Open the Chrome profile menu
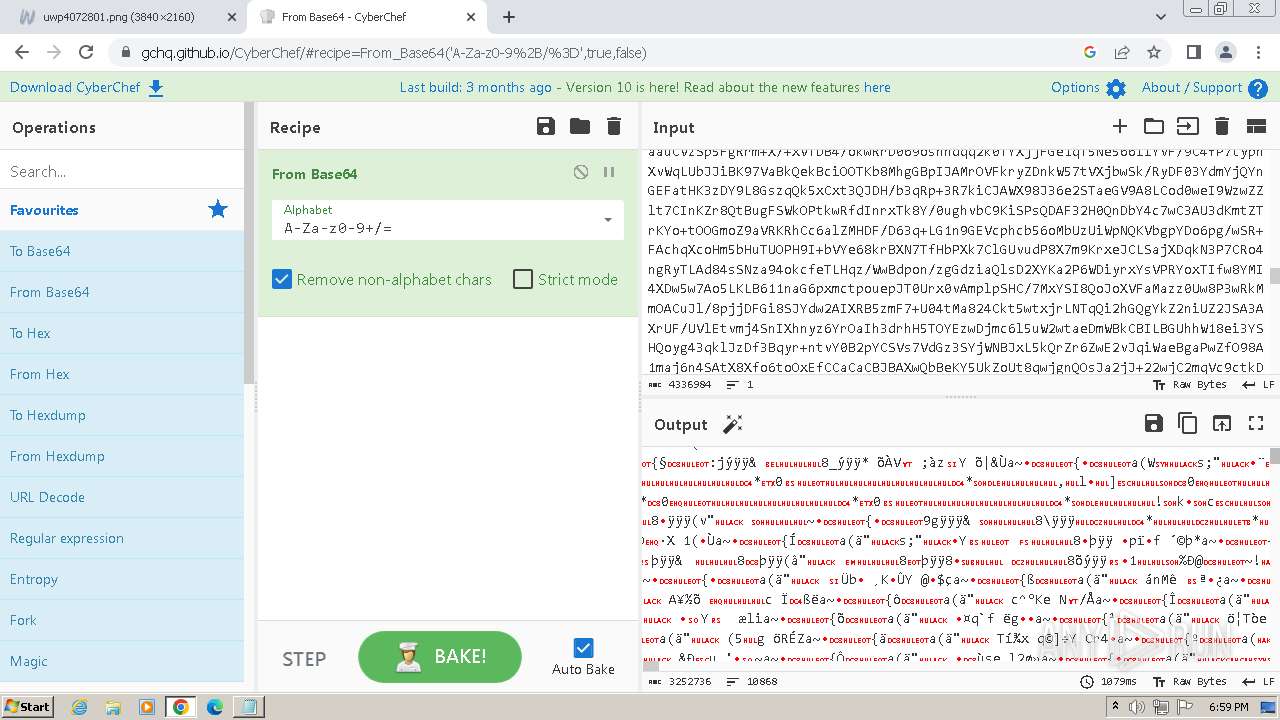This screenshot has height=720, width=1280. tap(1225, 52)
